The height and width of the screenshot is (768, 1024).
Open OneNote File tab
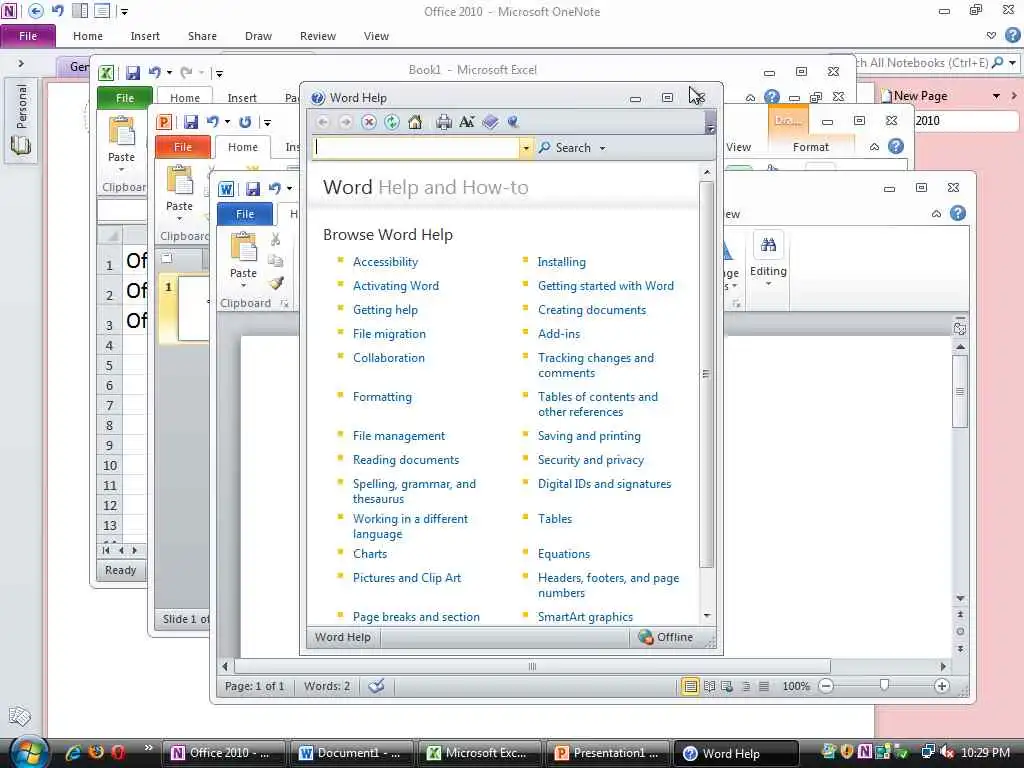[28, 36]
